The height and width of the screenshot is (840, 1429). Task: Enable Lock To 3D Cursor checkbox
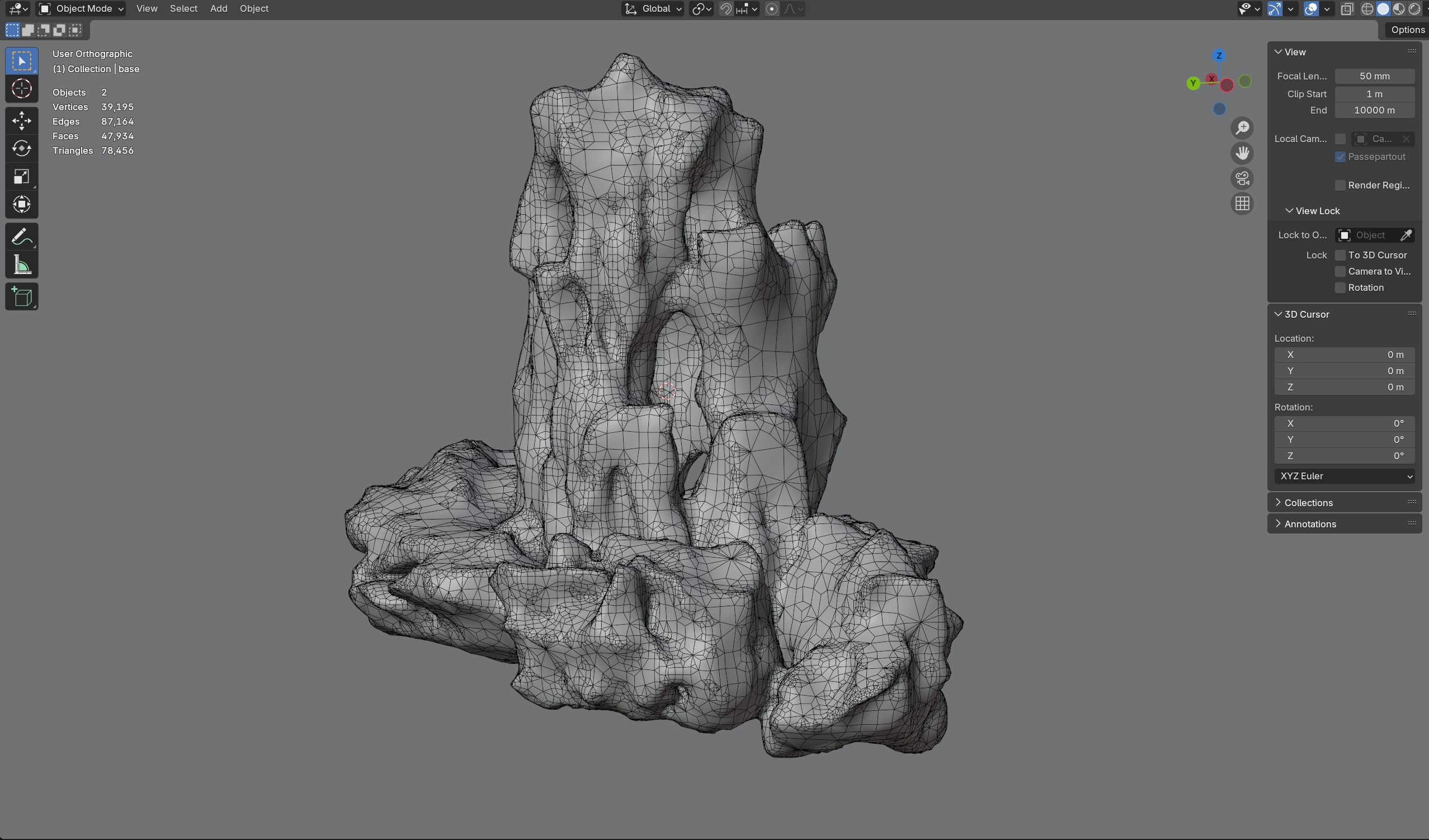1340,255
